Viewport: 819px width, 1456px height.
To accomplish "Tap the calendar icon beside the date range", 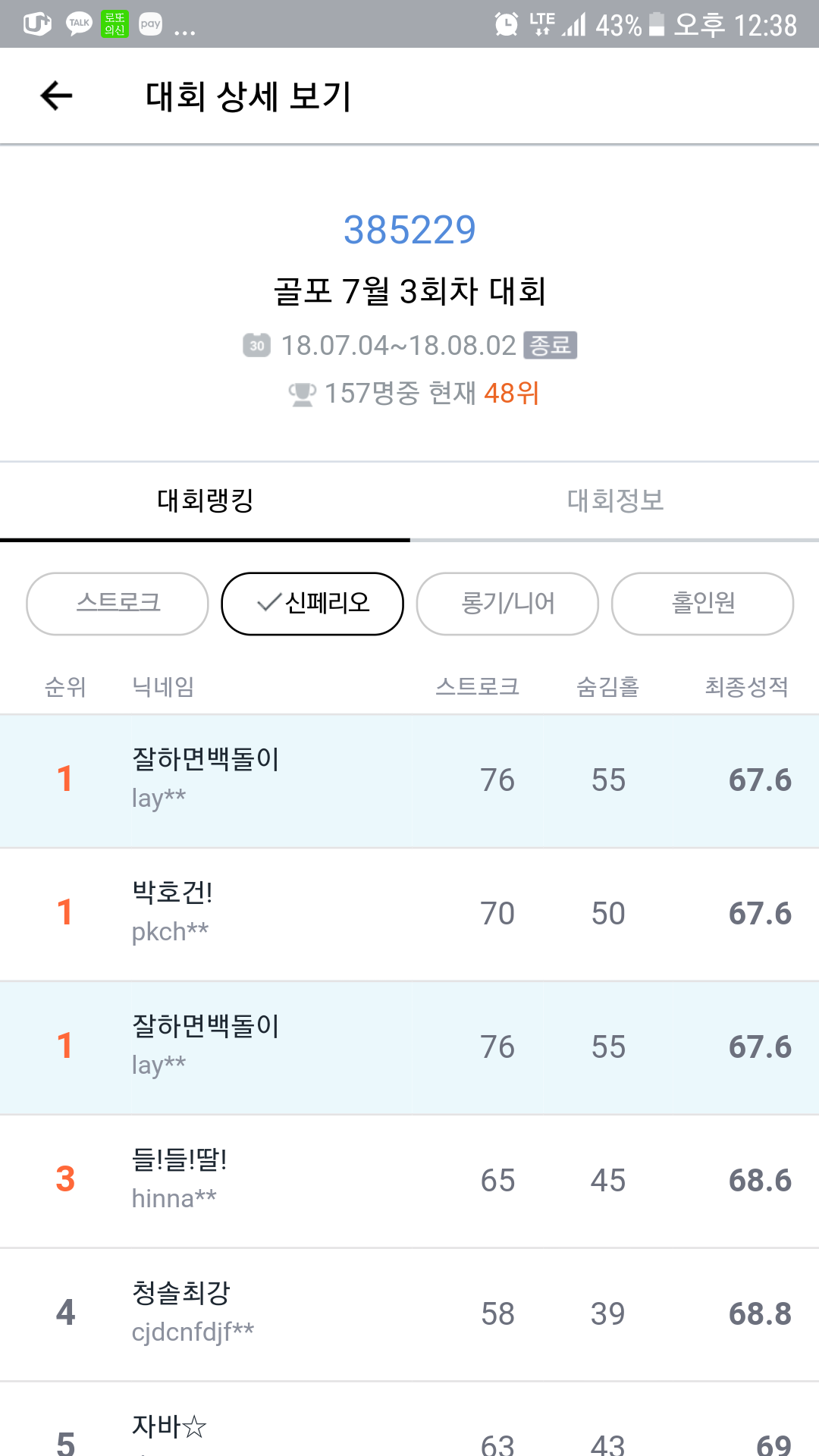I will pos(256,345).
